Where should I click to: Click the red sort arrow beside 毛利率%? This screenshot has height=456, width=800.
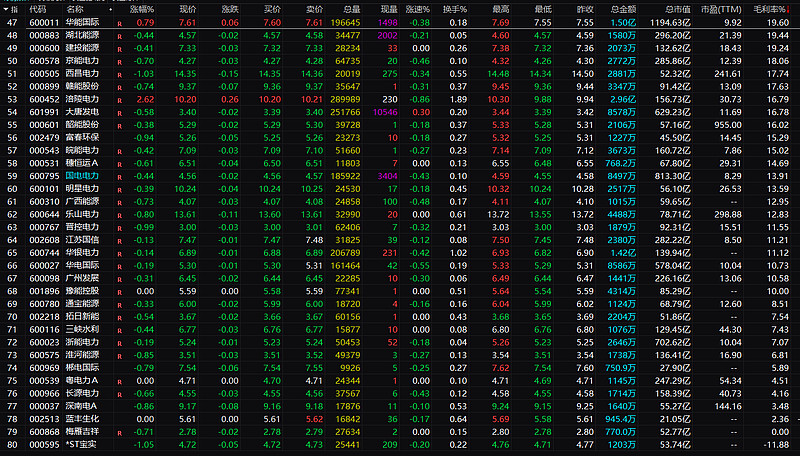(788, 9)
